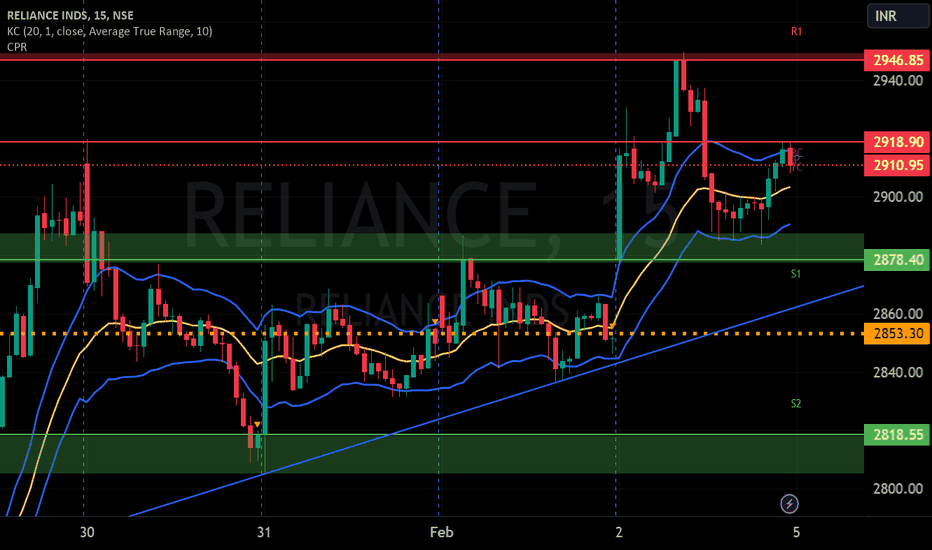Click the 2910.95 current price label
Viewport: 932px width, 550px height.
(x=897, y=165)
